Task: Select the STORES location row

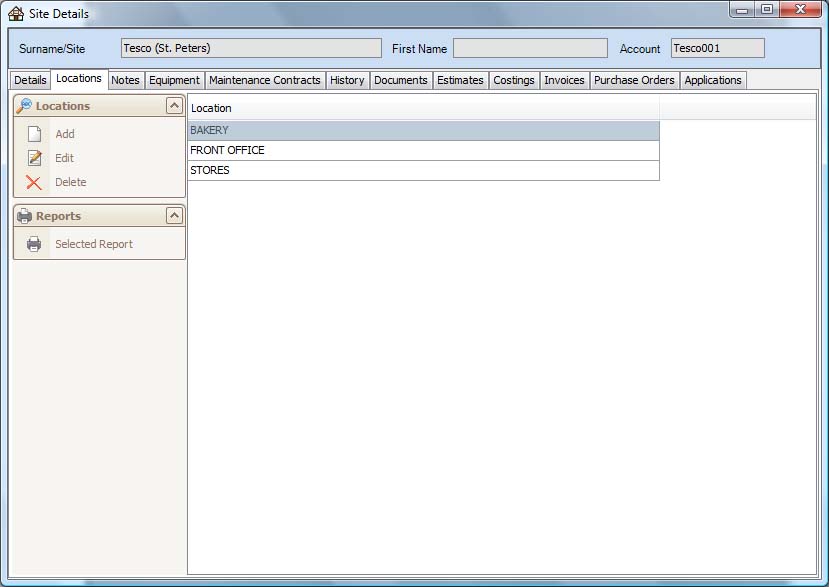Action: (x=423, y=170)
